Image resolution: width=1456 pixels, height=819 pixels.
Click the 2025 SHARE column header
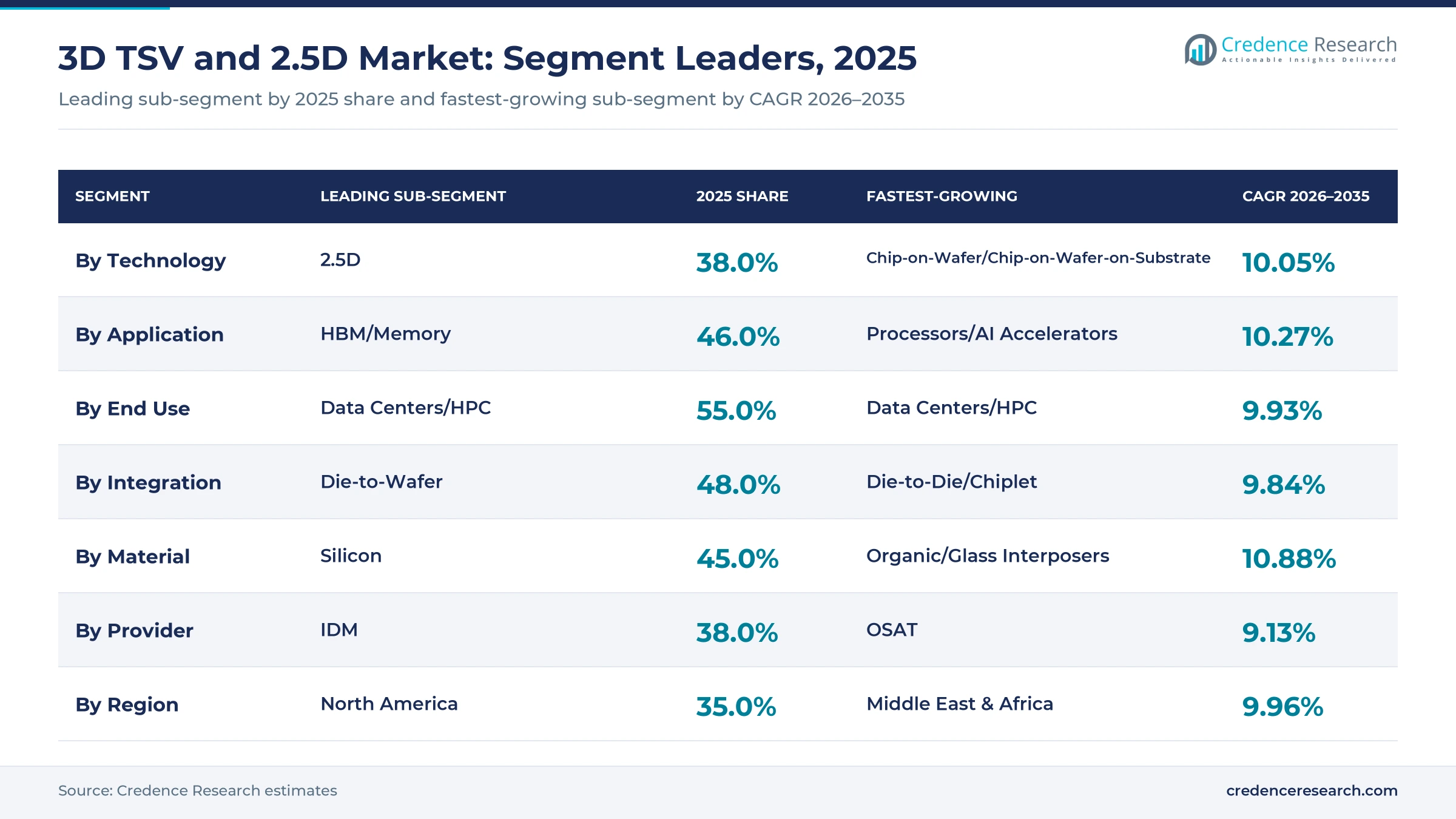742,196
